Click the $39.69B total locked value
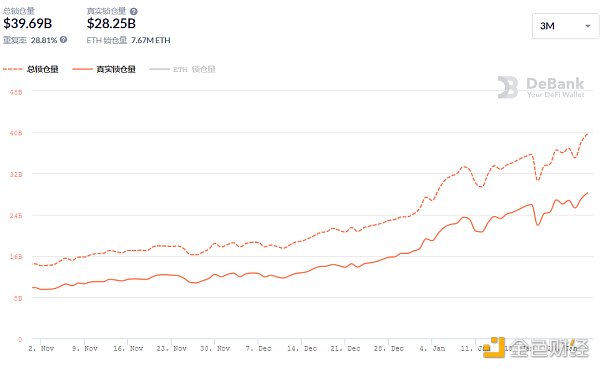Screen dimensions: 600x369 tap(28, 23)
